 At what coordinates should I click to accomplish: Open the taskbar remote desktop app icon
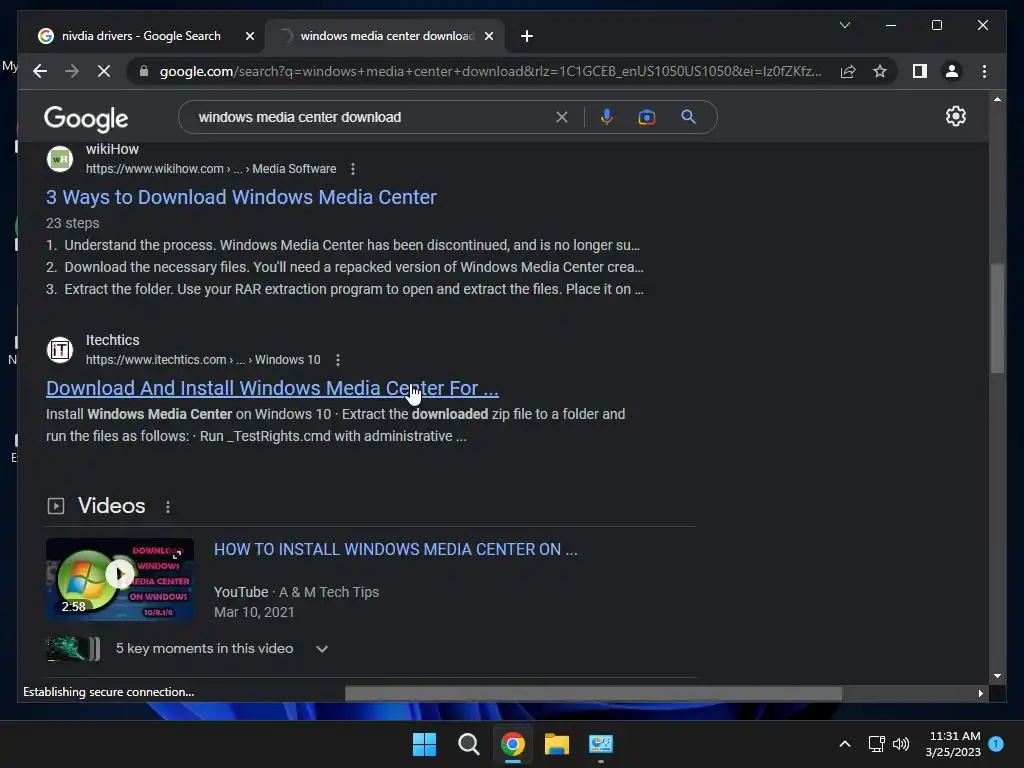(x=601, y=744)
